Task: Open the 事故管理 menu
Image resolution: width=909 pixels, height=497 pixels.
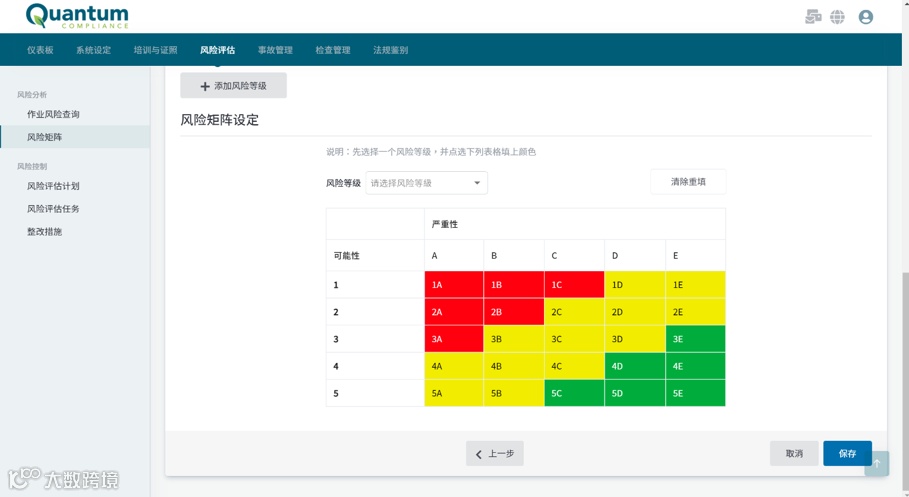Action: point(275,50)
